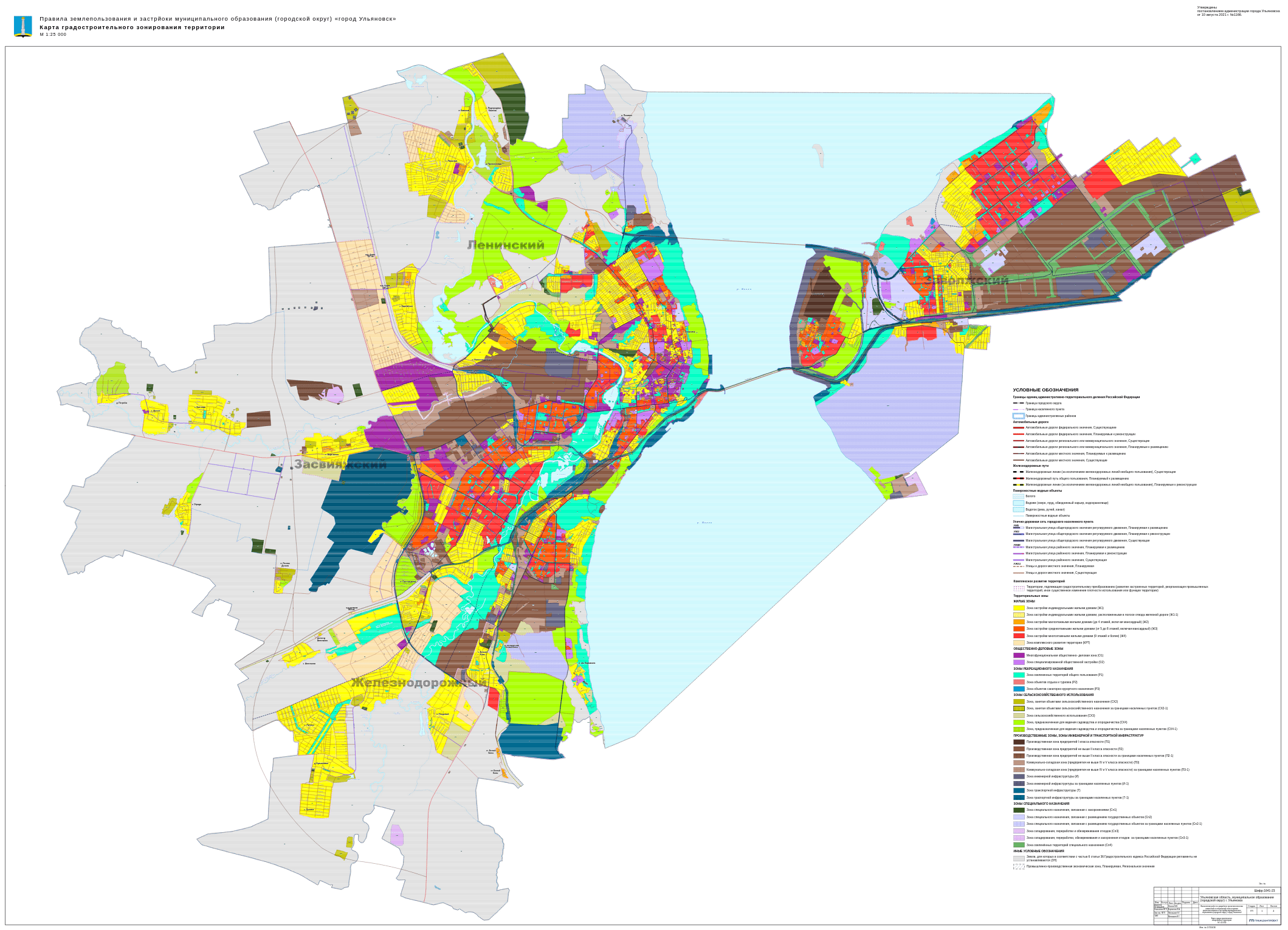
Task: Click the purple О1 public-business zone swatch
Action: [x=1019, y=655]
